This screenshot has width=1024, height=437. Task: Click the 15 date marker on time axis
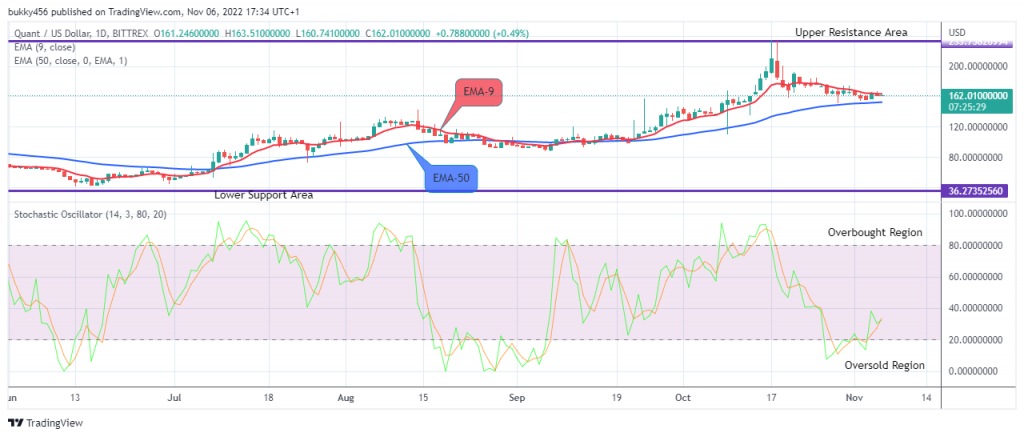[x=423, y=397]
